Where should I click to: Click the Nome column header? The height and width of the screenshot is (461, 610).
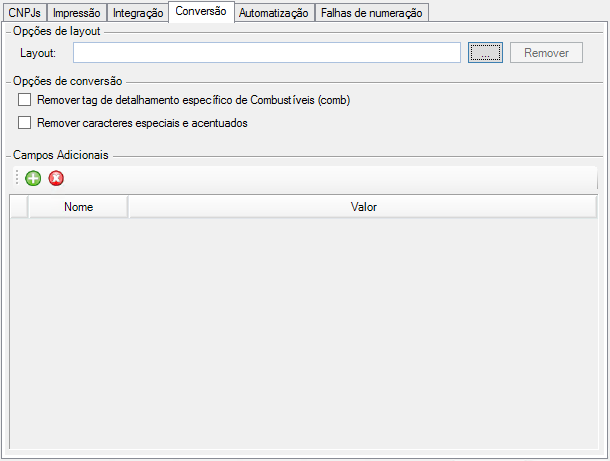[78, 207]
